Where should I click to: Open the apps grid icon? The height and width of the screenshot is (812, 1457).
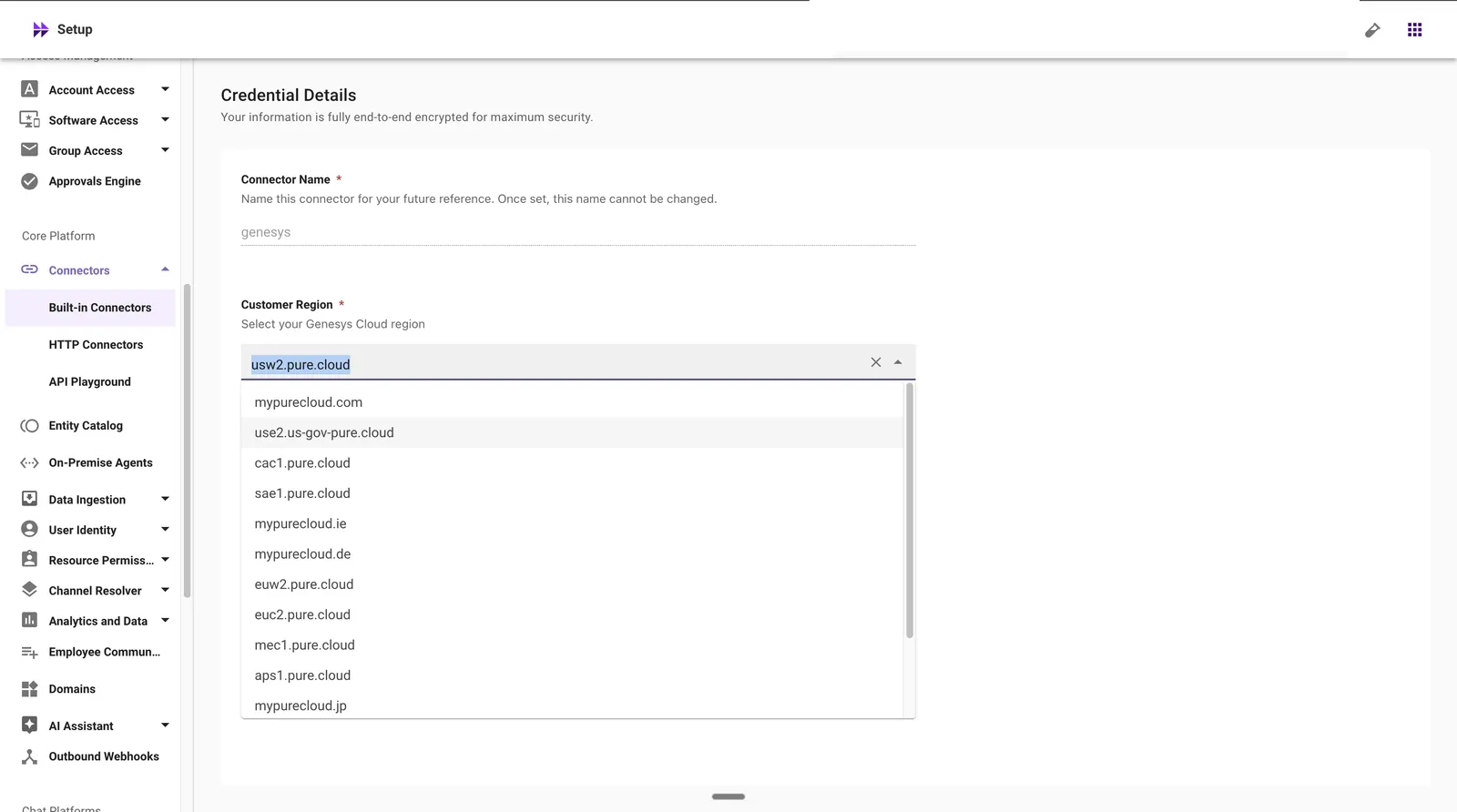pyautogui.click(x=1414, y=30)
